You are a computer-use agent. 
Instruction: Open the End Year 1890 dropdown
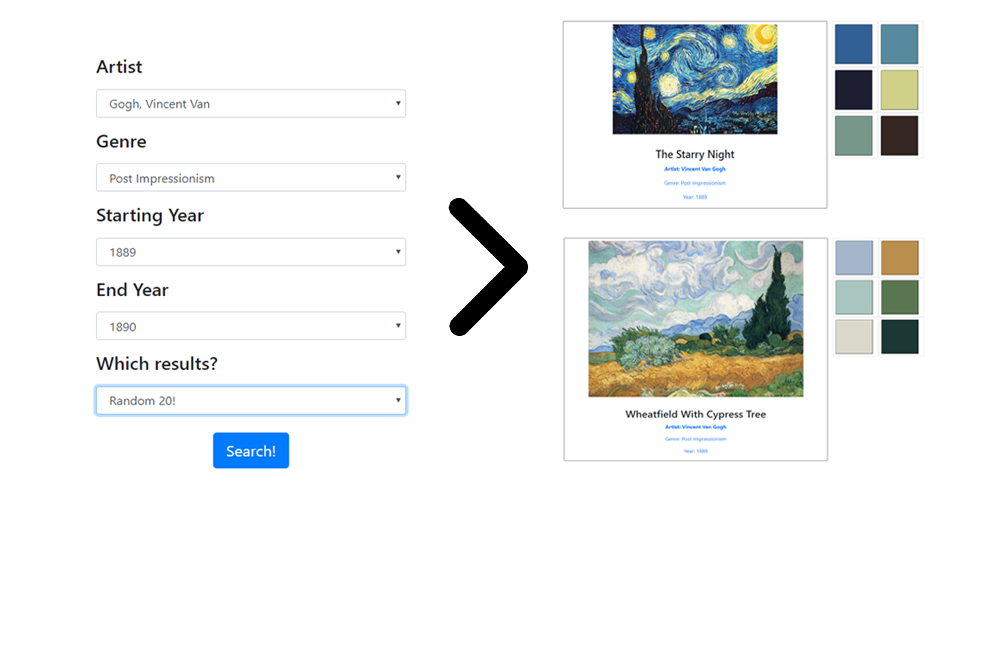point(251,326)
